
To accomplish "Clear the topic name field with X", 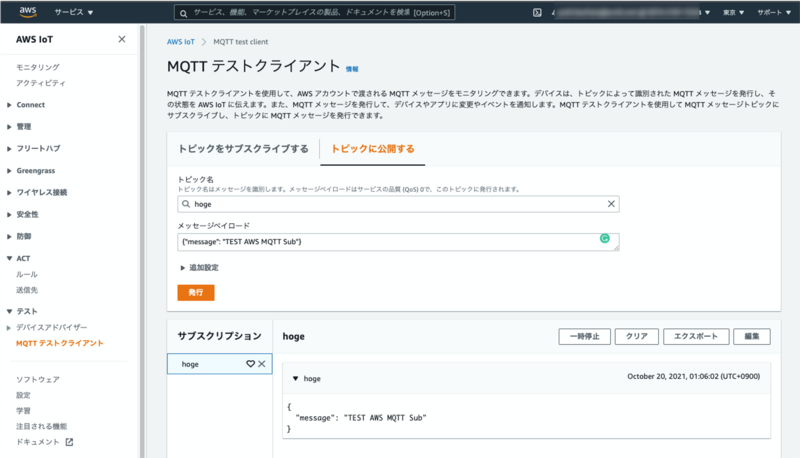I will click(611, 204).
